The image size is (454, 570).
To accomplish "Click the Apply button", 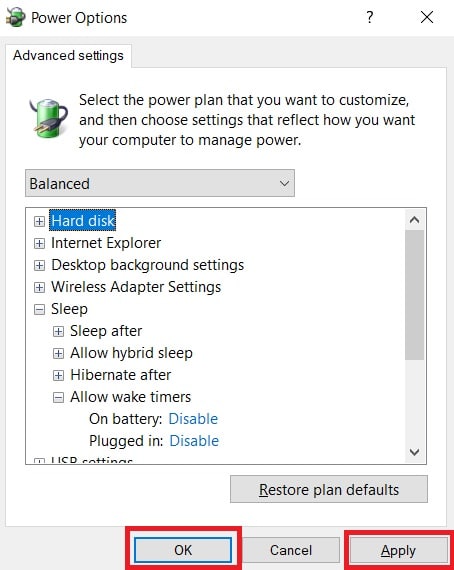I will [398, 551].
